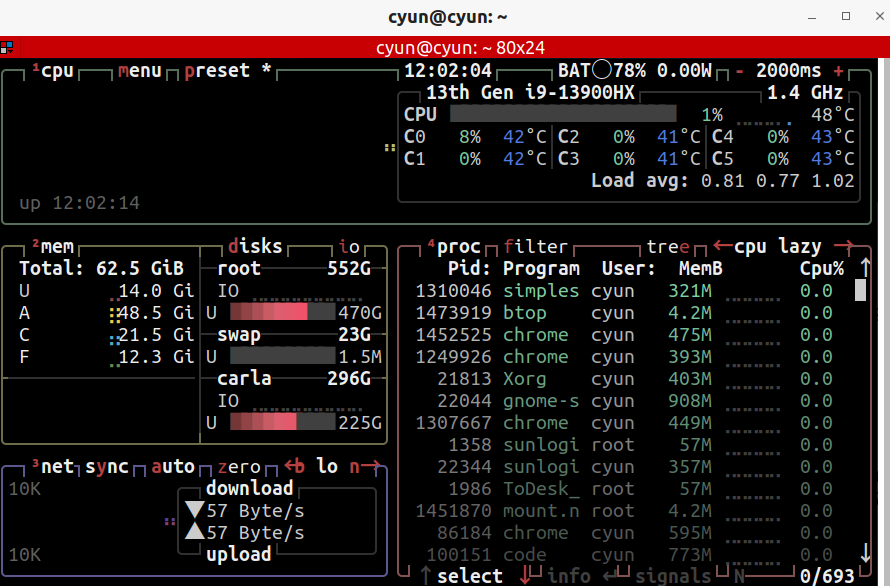Toggle process tree view
Viewport: 890px width, 586px height.
pyautogui.click(x=668, y=246)
